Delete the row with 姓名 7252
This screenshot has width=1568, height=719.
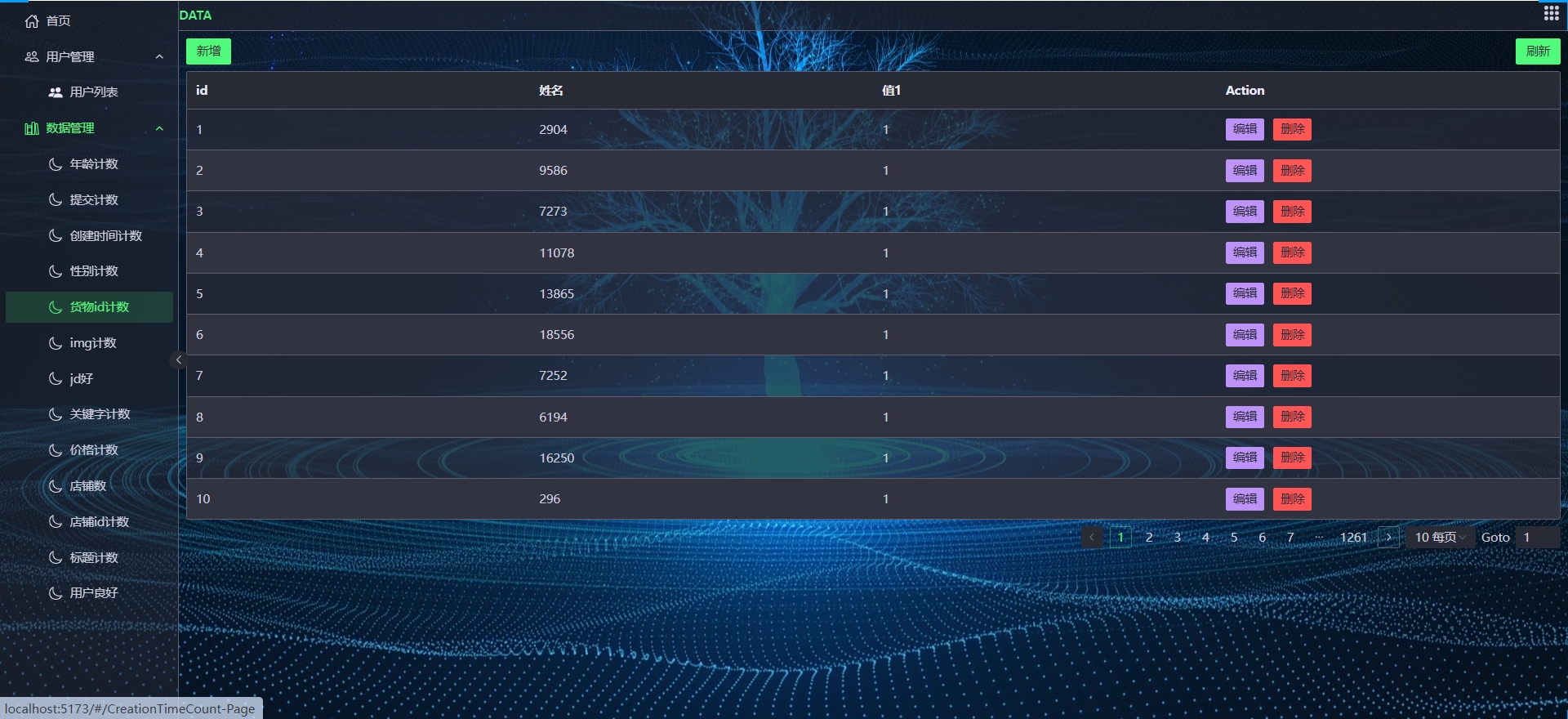1292,376
